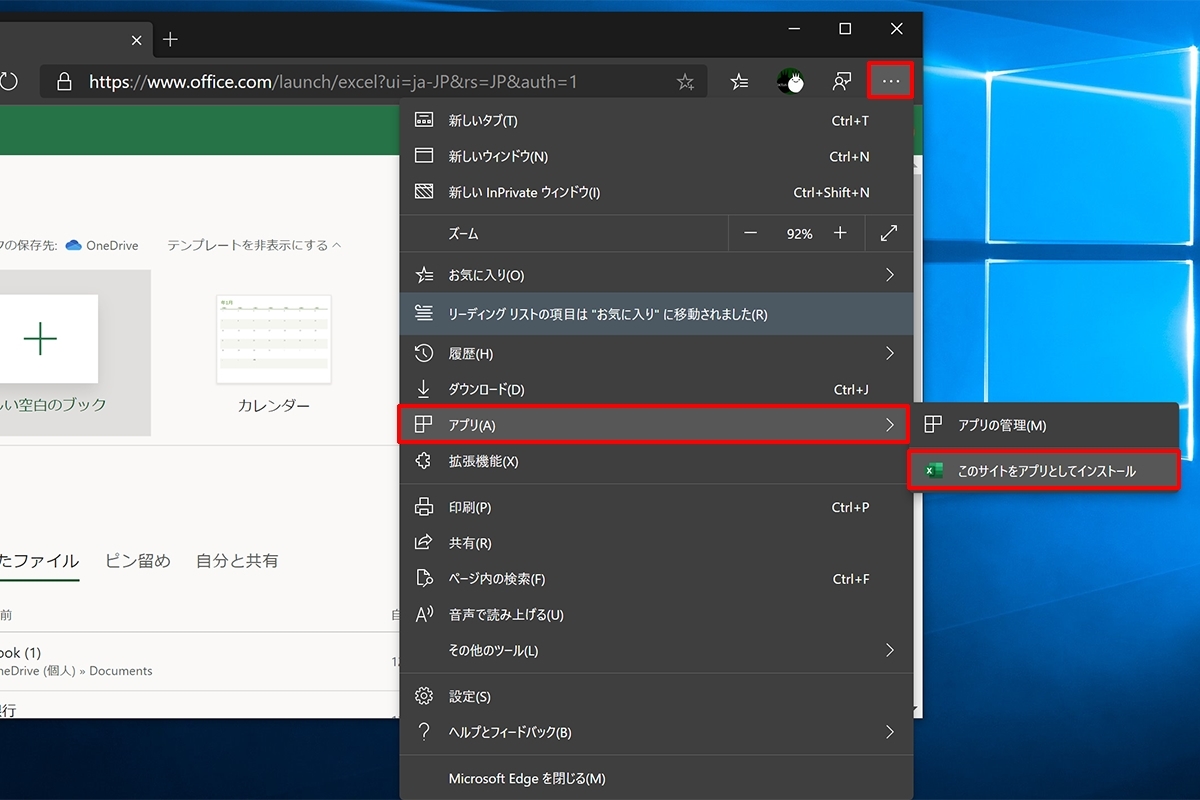This screenshot has height=800, width=1200.
Task: Select 共有(R) menu entry
Action: (656, 544)
